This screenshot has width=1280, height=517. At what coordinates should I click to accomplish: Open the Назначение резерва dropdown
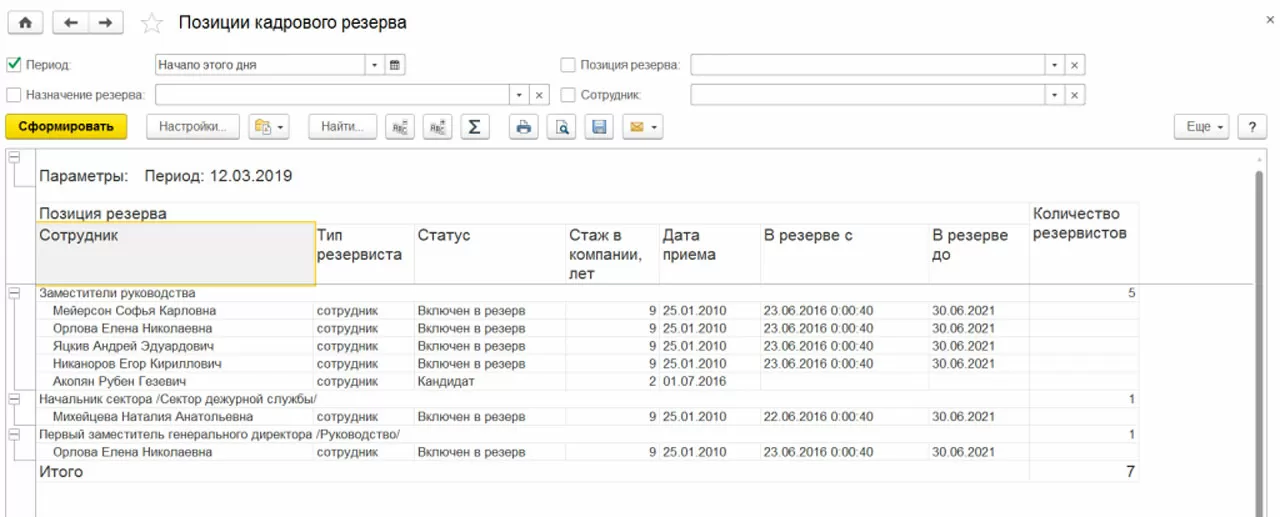[519, 95]
